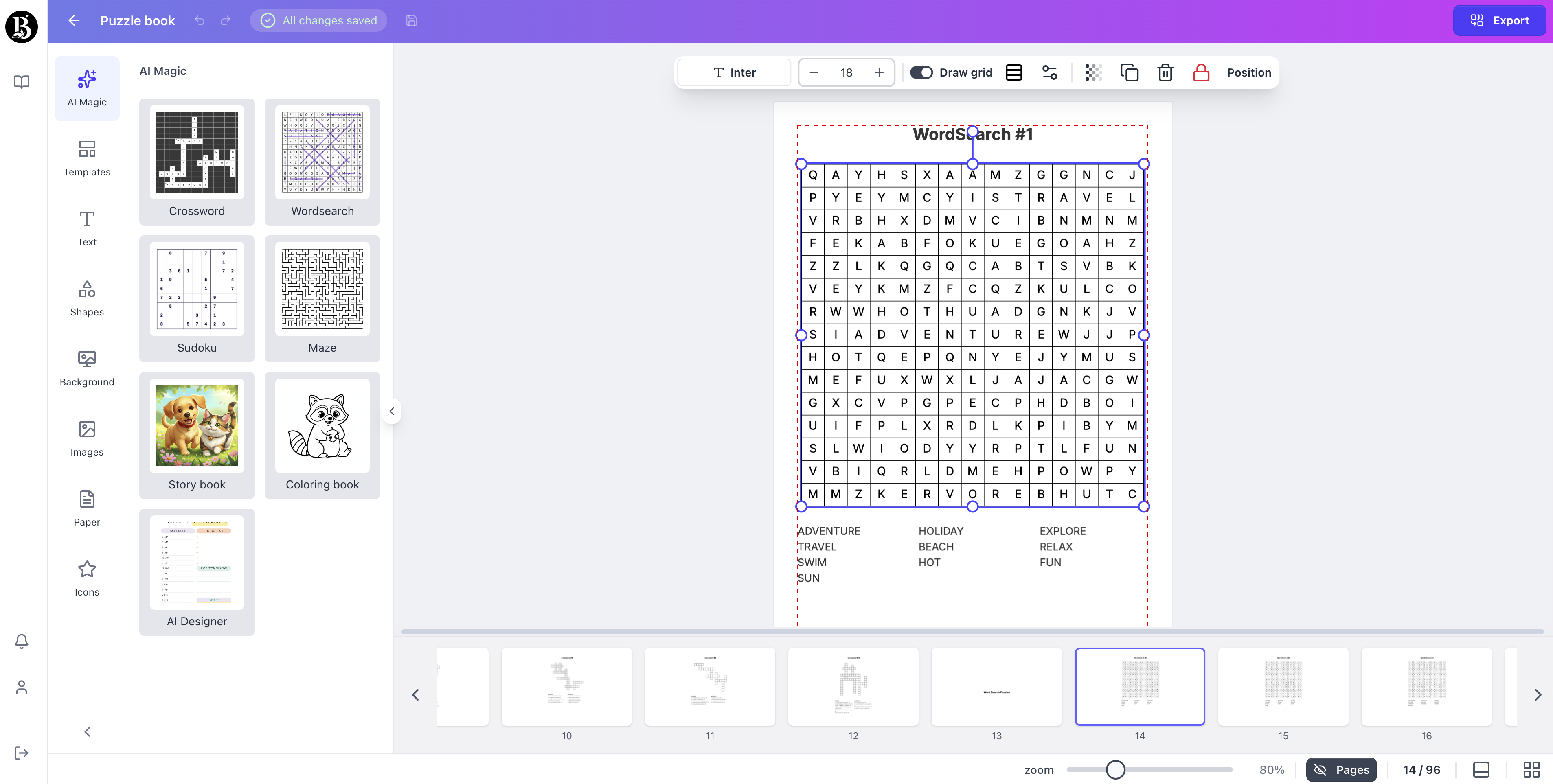Delete the selected element with the trash icon

coord(1165,72)
